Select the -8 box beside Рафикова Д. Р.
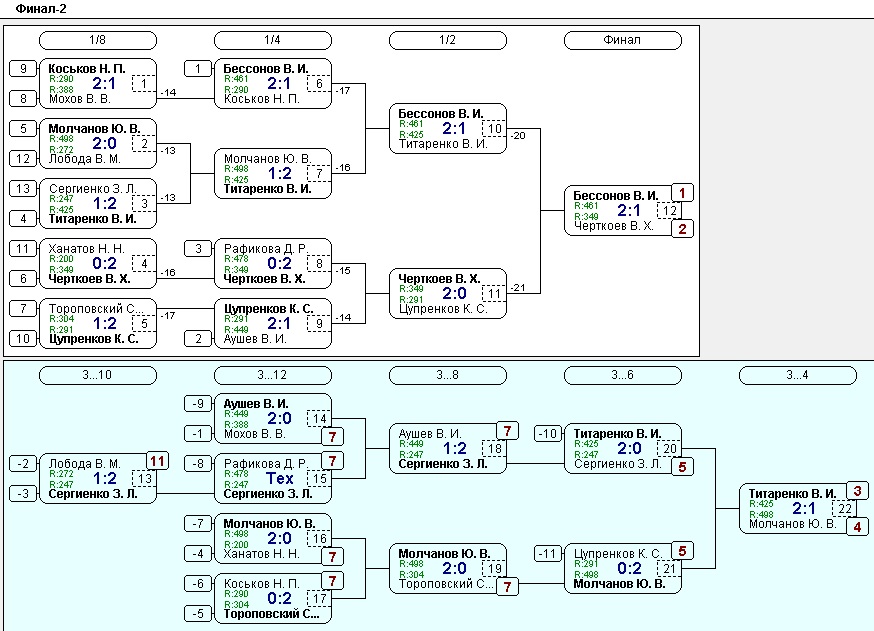 (198, 464)
